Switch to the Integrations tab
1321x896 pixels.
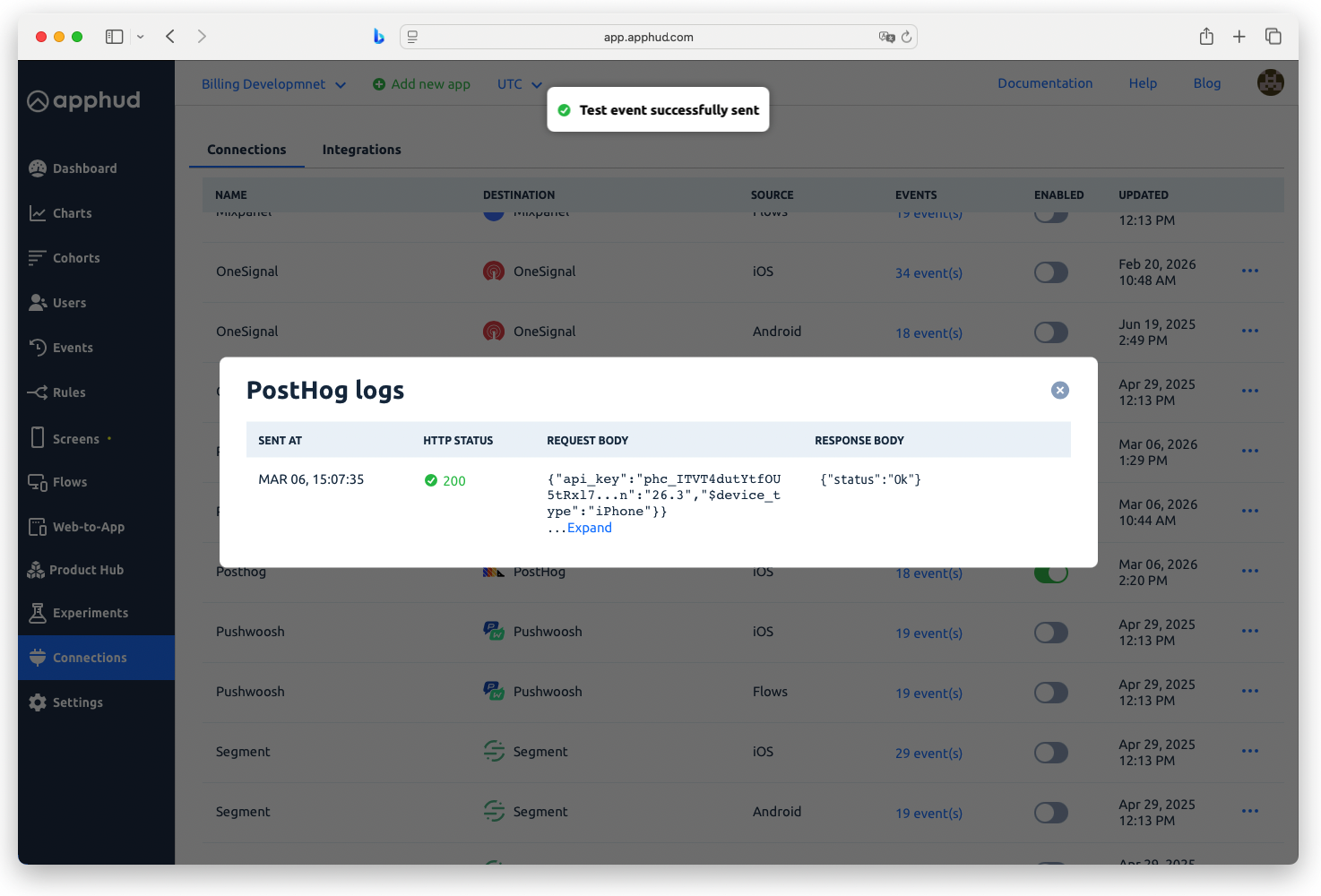coord(361,150)
